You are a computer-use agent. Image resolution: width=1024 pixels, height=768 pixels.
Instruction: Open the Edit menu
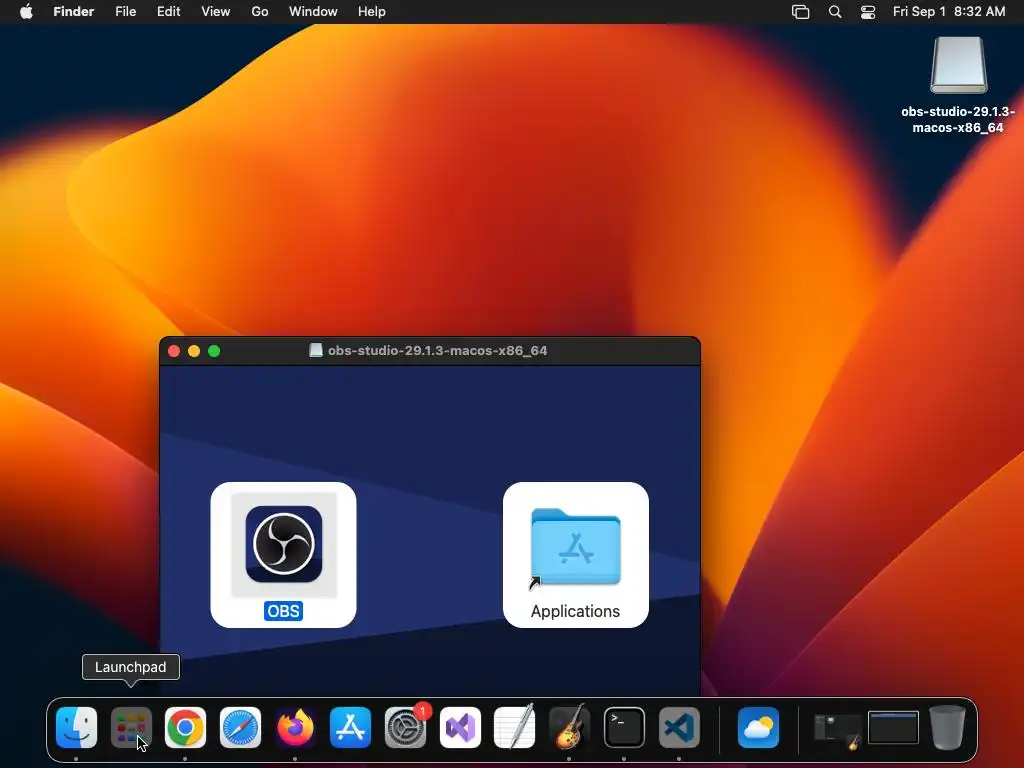pos(168,12)
